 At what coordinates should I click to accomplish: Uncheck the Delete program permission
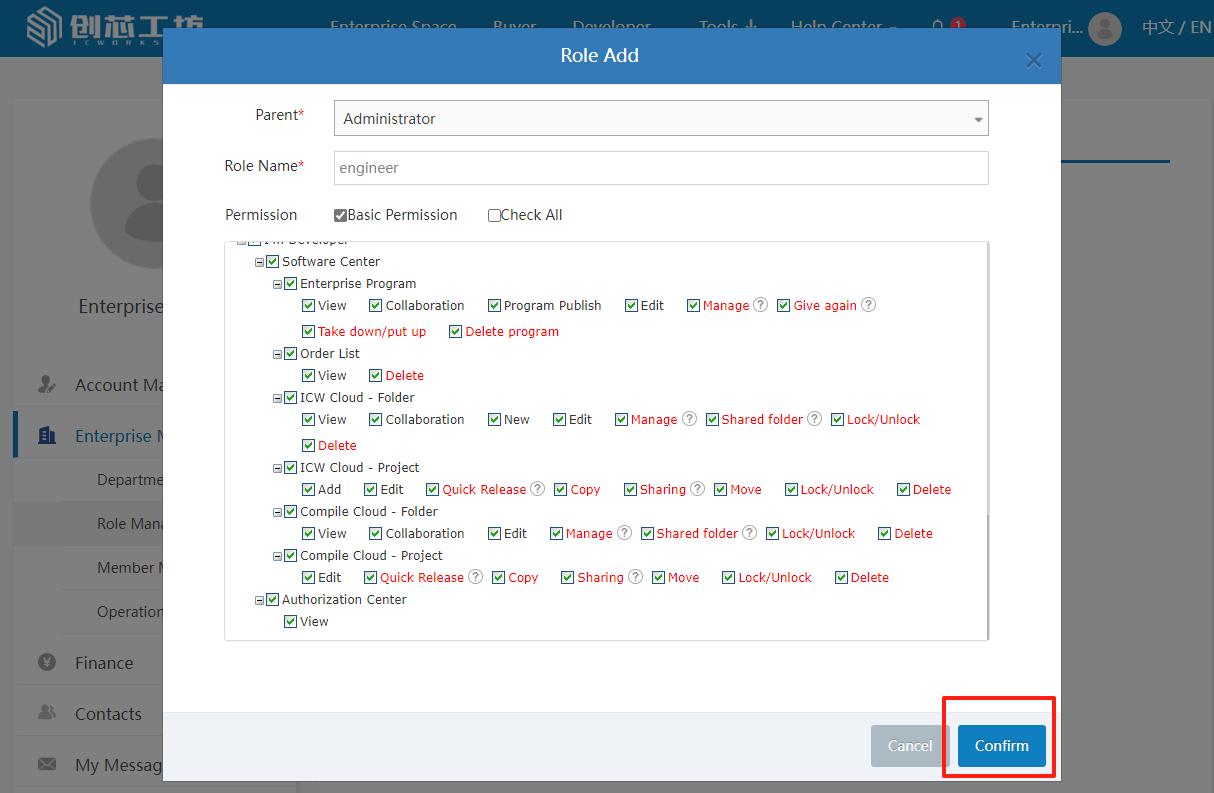456,331
